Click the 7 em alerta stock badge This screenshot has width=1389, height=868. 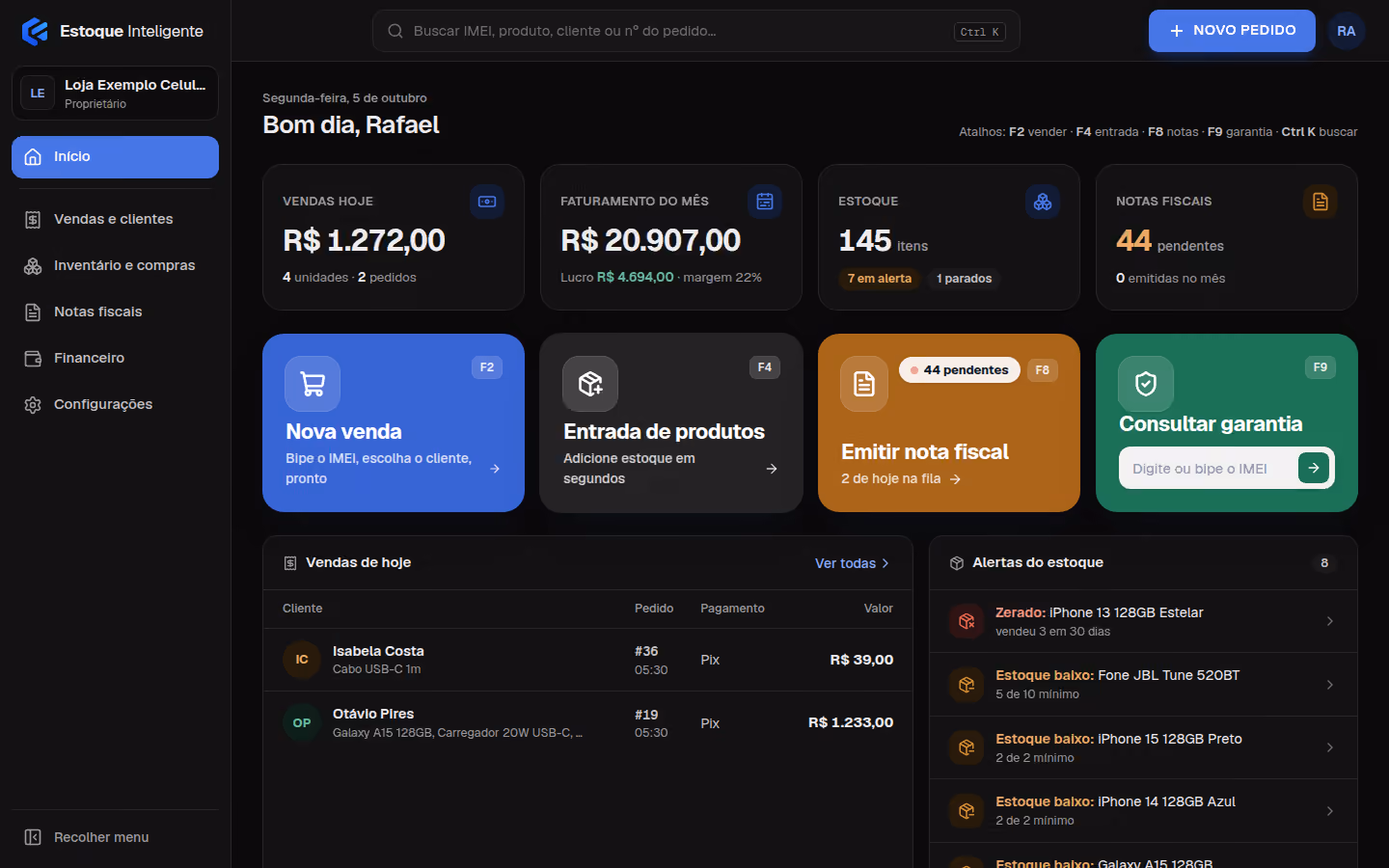tap(879, 279)
